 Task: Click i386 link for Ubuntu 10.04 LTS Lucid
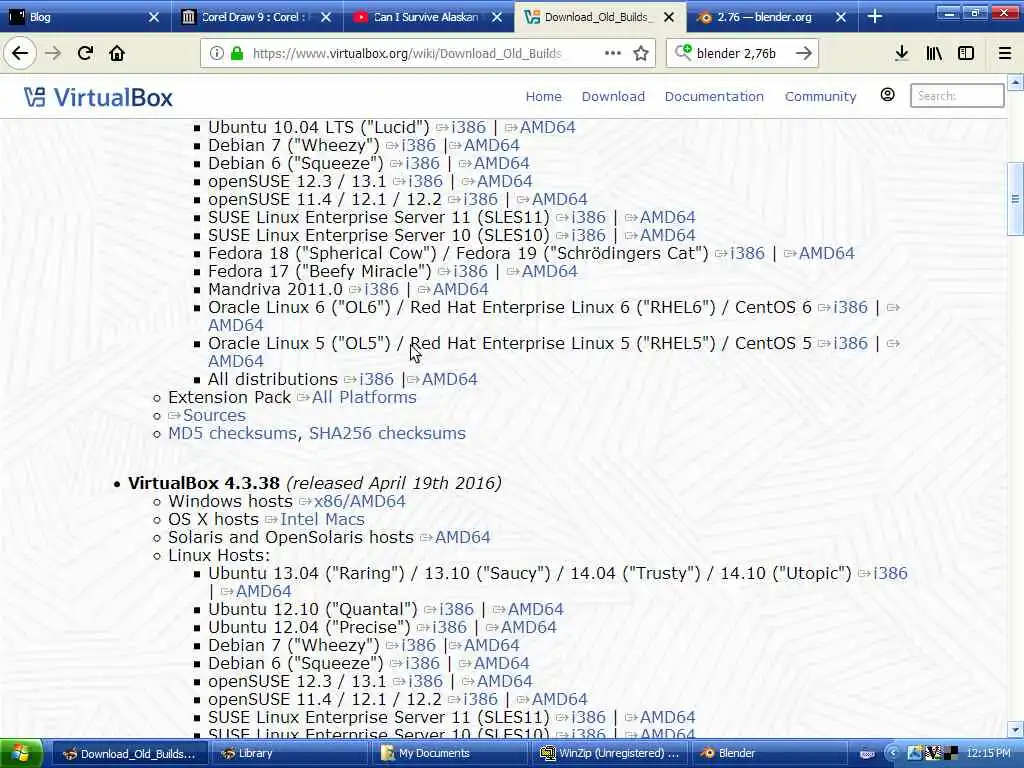pyautogui.click(x=468, y=127)
